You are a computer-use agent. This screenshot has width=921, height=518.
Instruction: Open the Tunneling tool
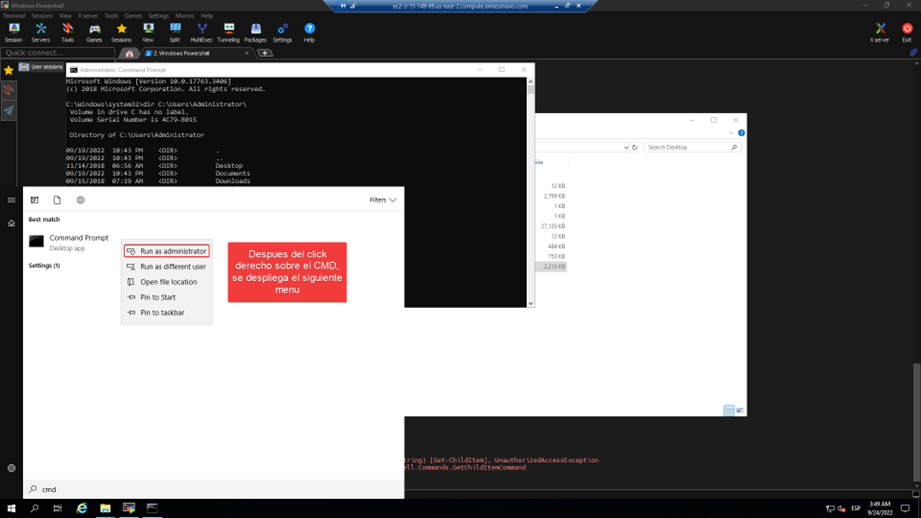pos(228,33)
